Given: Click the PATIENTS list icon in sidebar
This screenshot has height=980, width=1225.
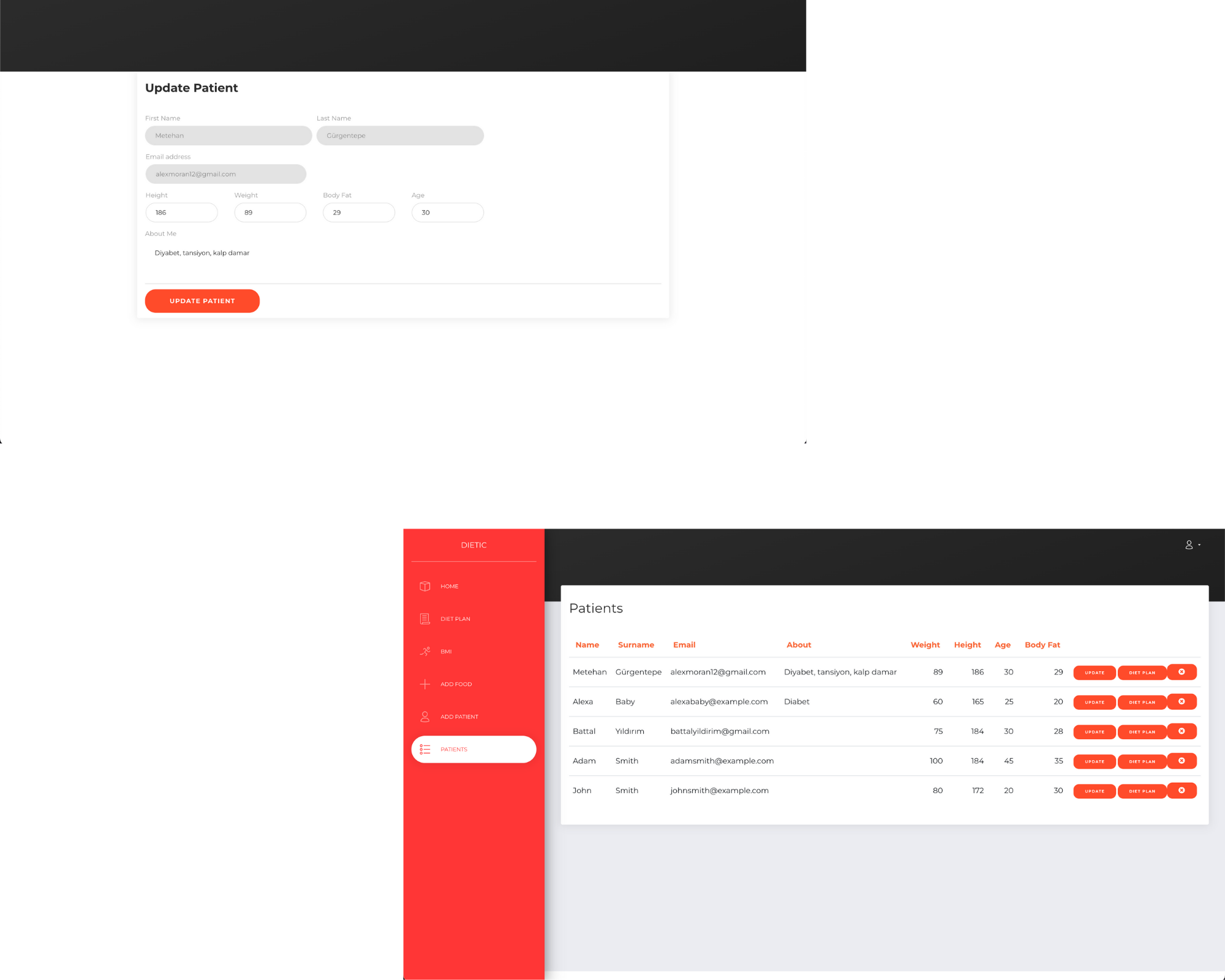Looking at the screenshot, I should [x=425, y=749].
